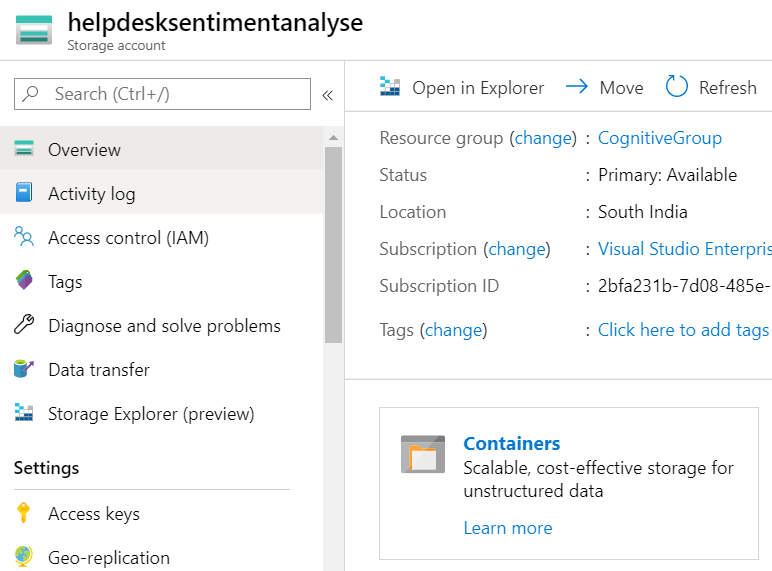The height and width of the screenshot is (571, 772).
Task: Click the Open in Explorer toolbar icon
Action: click(x=390, y=87)
